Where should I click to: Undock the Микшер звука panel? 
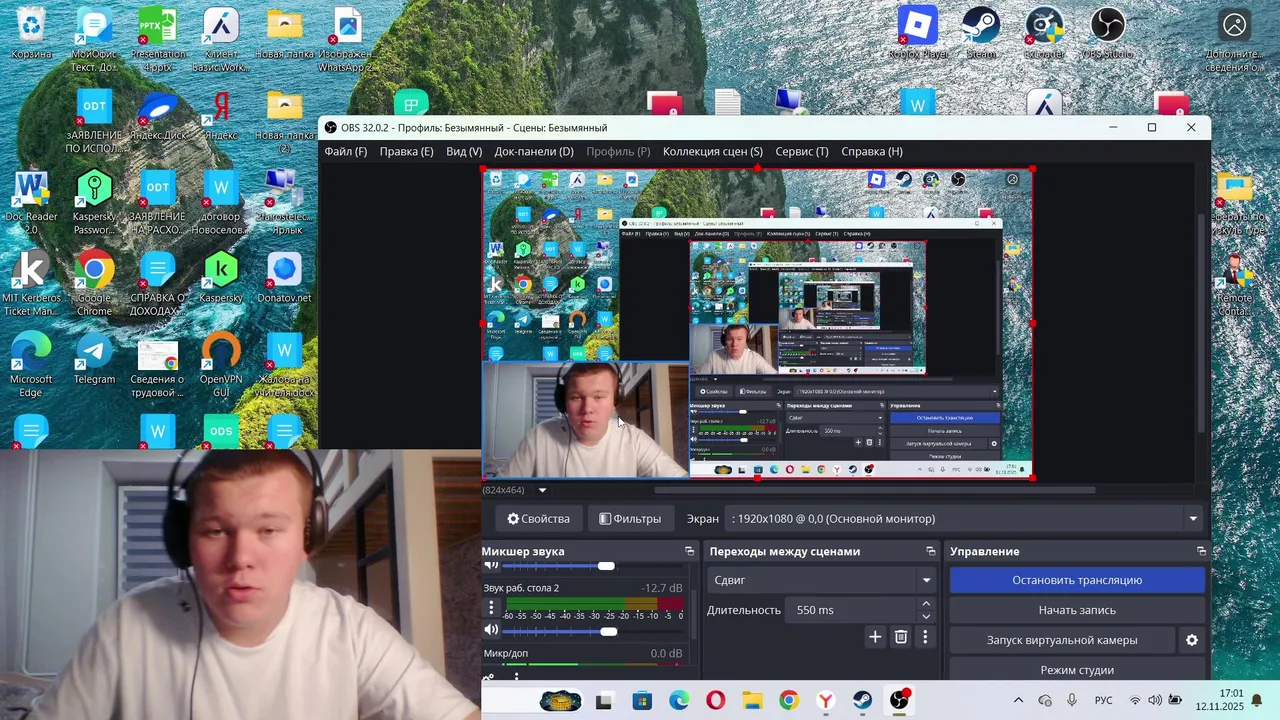(689, 551)
